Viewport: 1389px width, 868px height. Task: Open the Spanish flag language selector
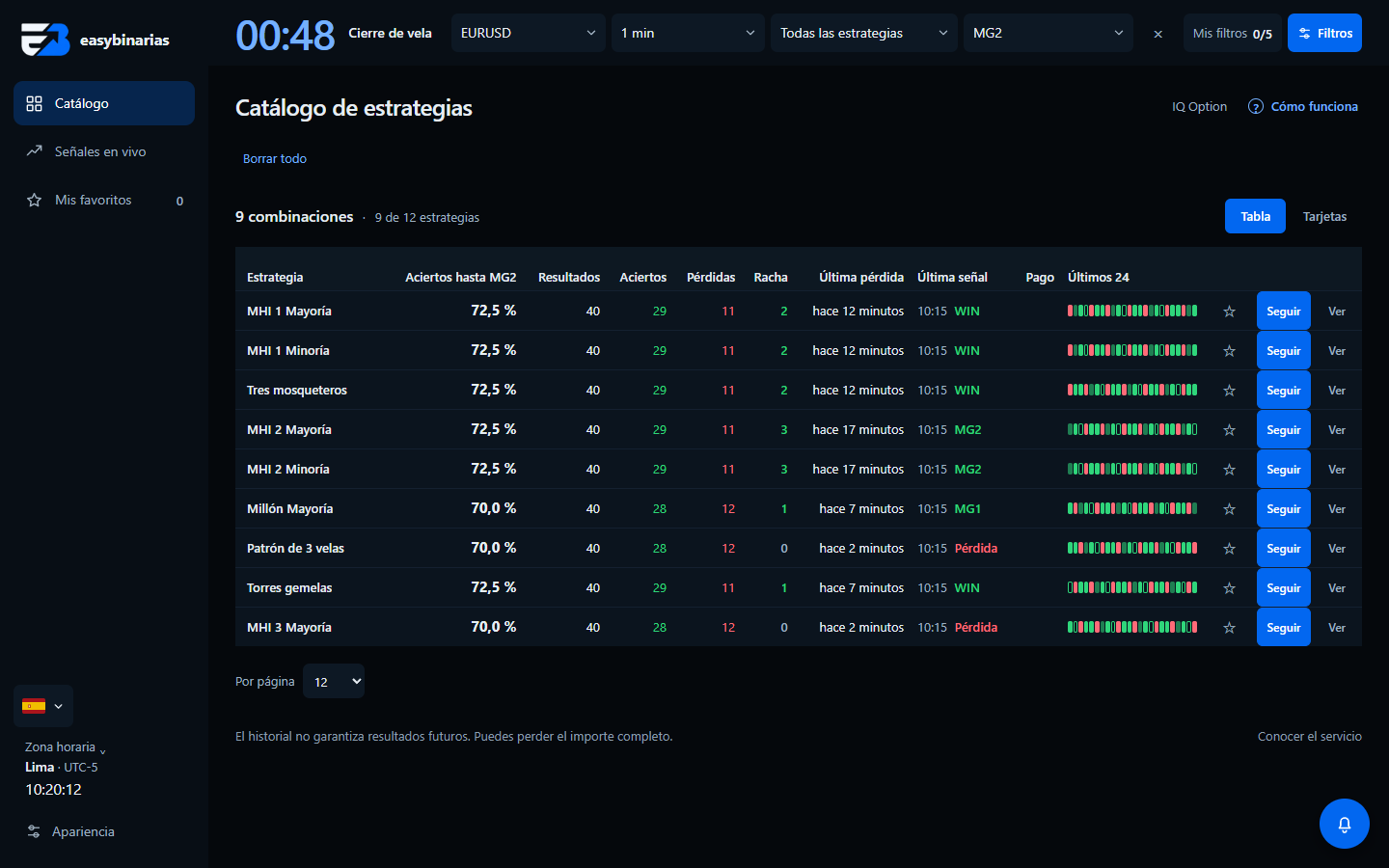tap(43, 706)
